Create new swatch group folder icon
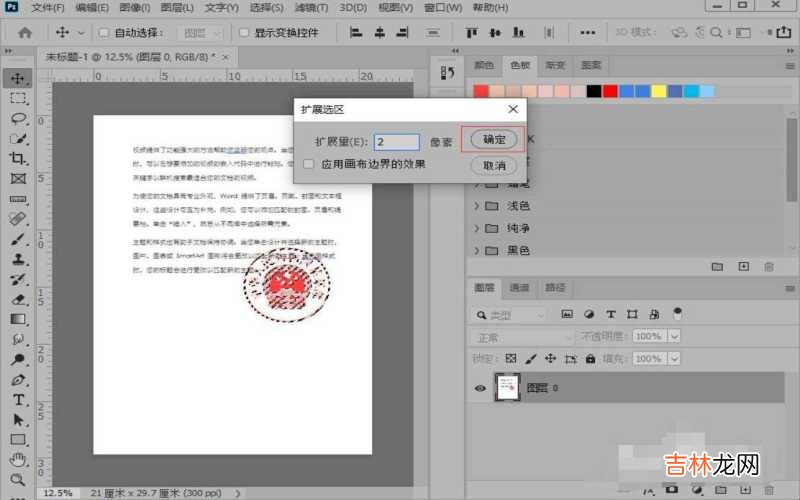Viewport: 800px width, 500px height. coord(717,266)
